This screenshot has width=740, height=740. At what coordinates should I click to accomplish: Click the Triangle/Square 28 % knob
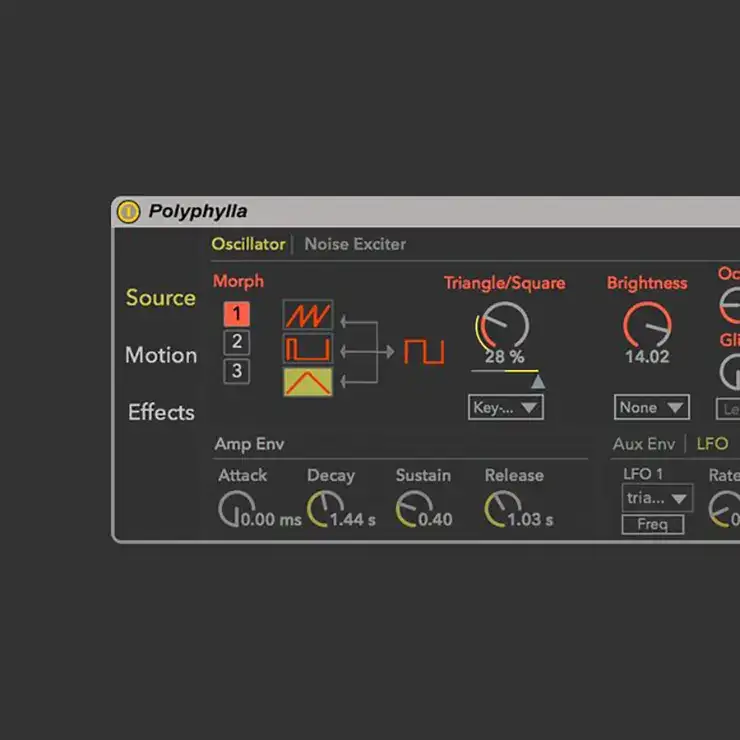coord(504,326)
